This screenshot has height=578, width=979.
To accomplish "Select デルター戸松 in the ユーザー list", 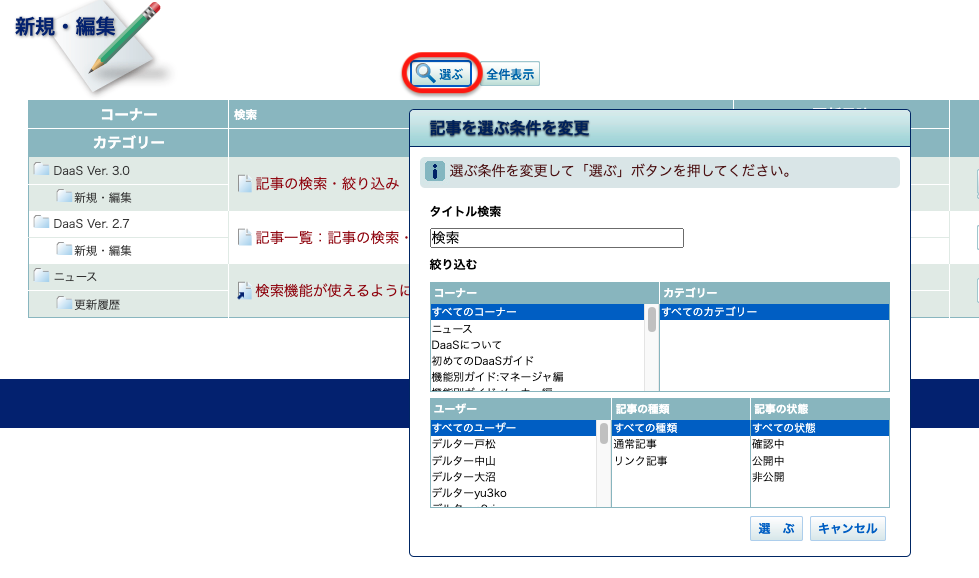I will [463, 444].
